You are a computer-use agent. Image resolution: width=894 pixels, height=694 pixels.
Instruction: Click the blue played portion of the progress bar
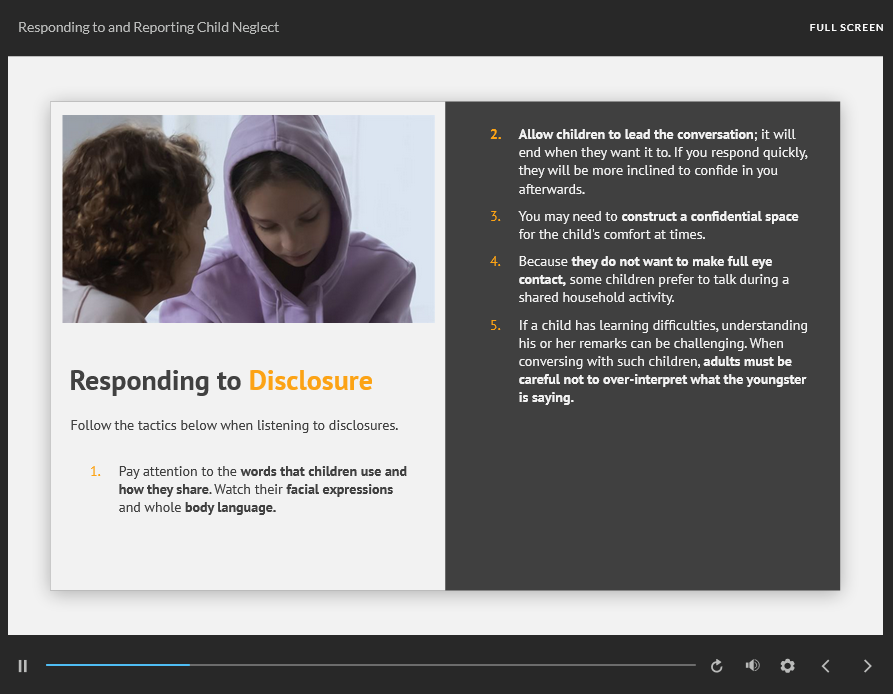117,665
